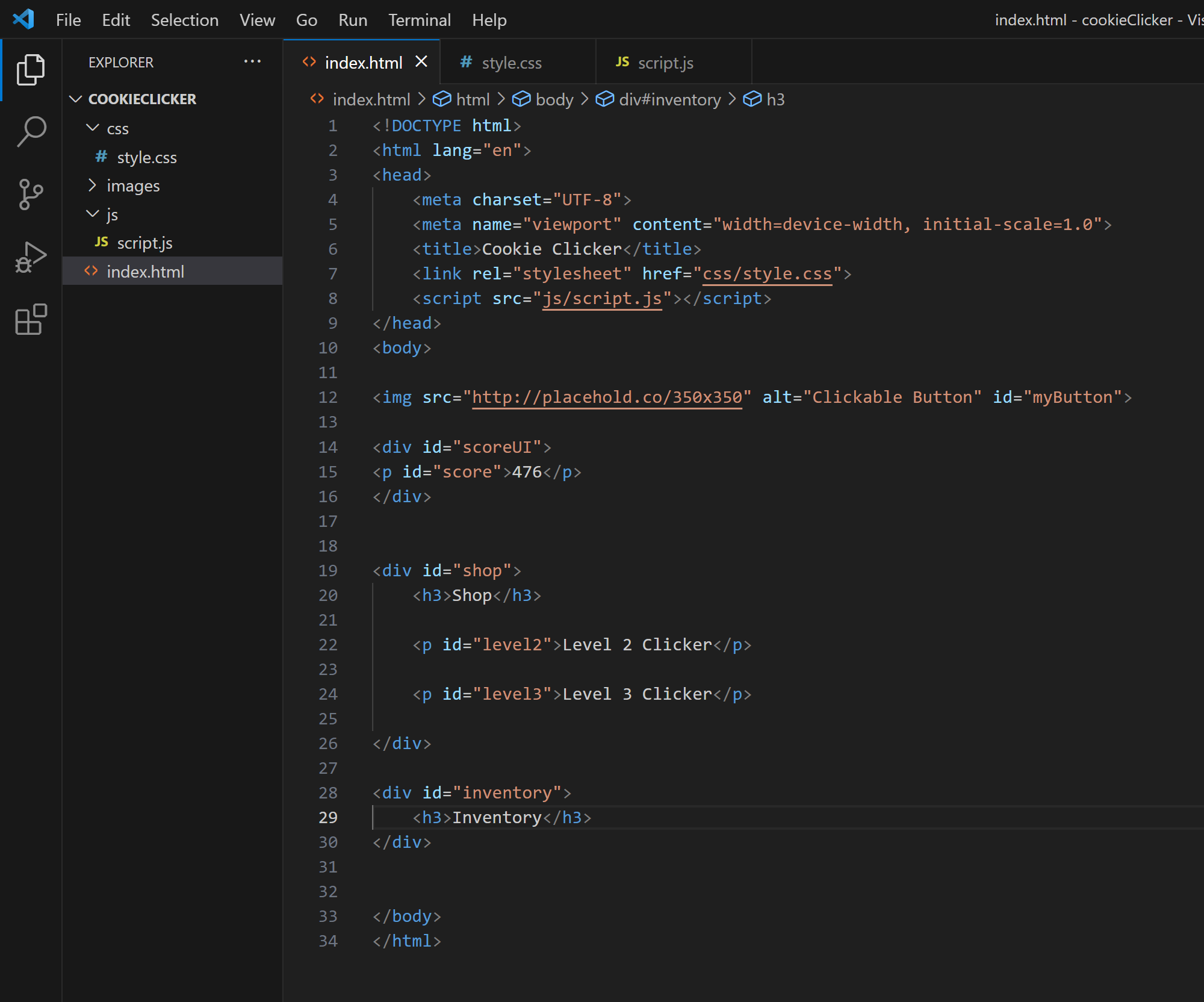Click file icon before index.html breadcrumb
Viewport: 1204px width, 1002px height.
tap(317, 98)
